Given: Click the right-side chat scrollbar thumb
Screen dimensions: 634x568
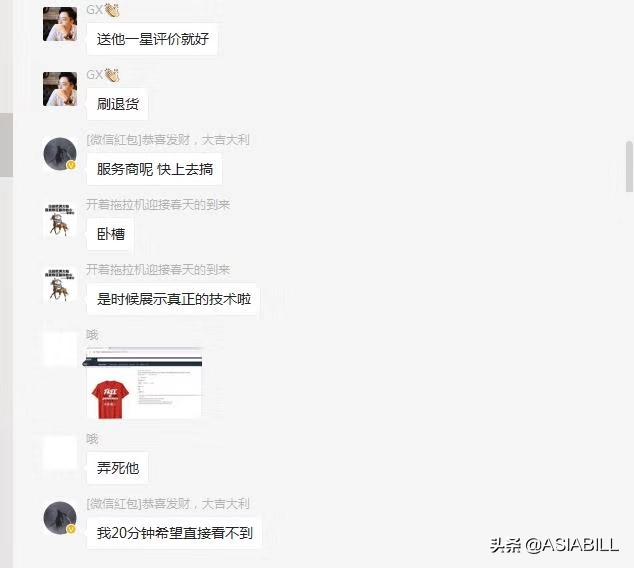Looking at the screenshot, I should tap(629, 166).
